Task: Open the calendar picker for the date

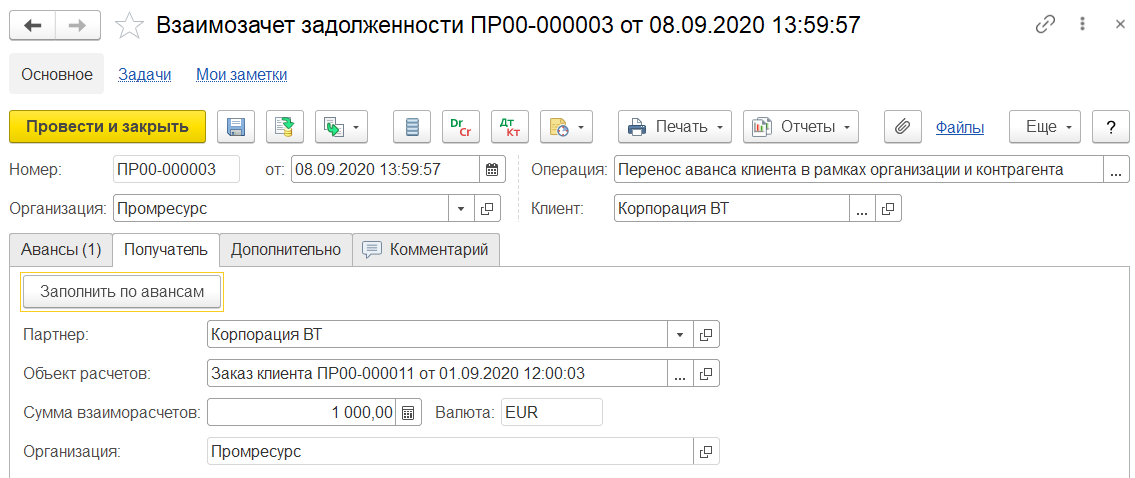Action: coord(493,169)
